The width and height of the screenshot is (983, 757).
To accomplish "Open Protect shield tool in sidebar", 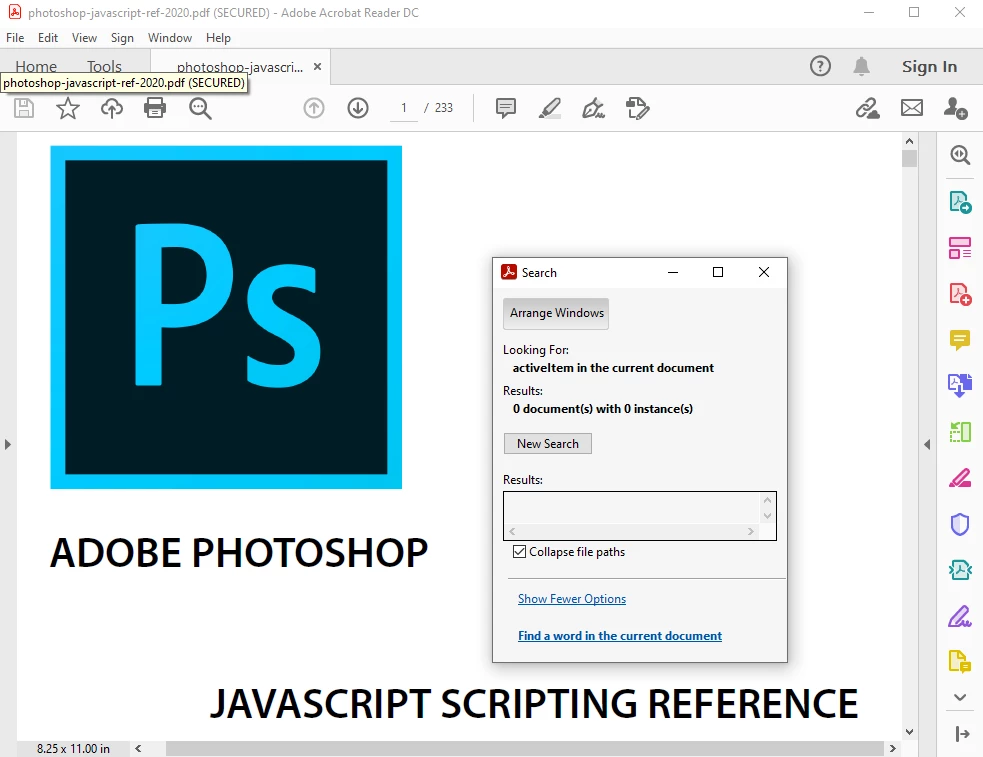I will 960,524.
